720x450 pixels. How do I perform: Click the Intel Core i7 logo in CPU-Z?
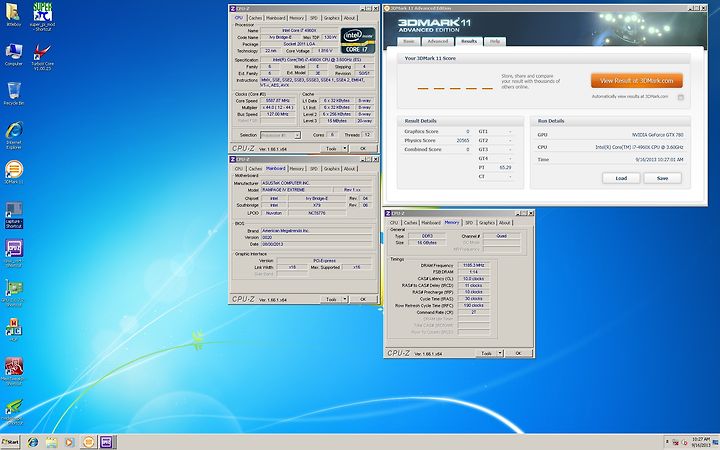pos(358,40)
